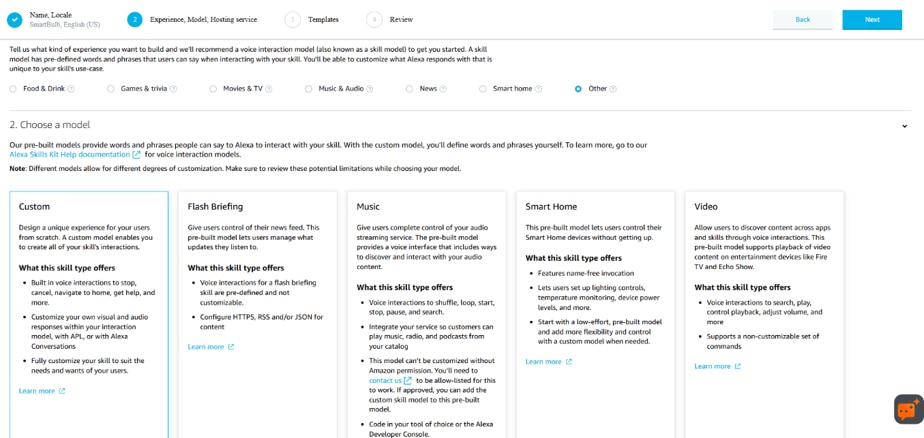Viewport: 924px width, 438px height.
Task: Select the Music & Audio radio option
Action: click(x=308, y=89)
